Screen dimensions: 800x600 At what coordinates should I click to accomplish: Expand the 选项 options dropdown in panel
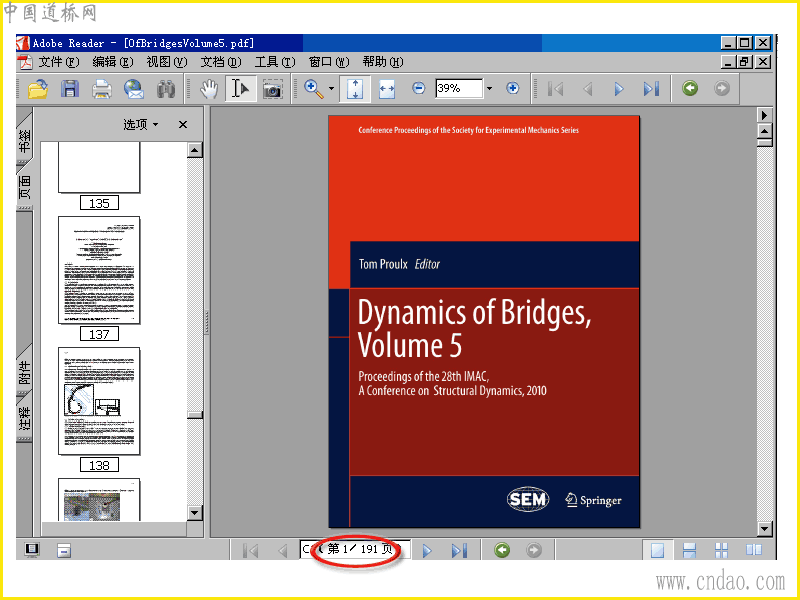point(141,125)
